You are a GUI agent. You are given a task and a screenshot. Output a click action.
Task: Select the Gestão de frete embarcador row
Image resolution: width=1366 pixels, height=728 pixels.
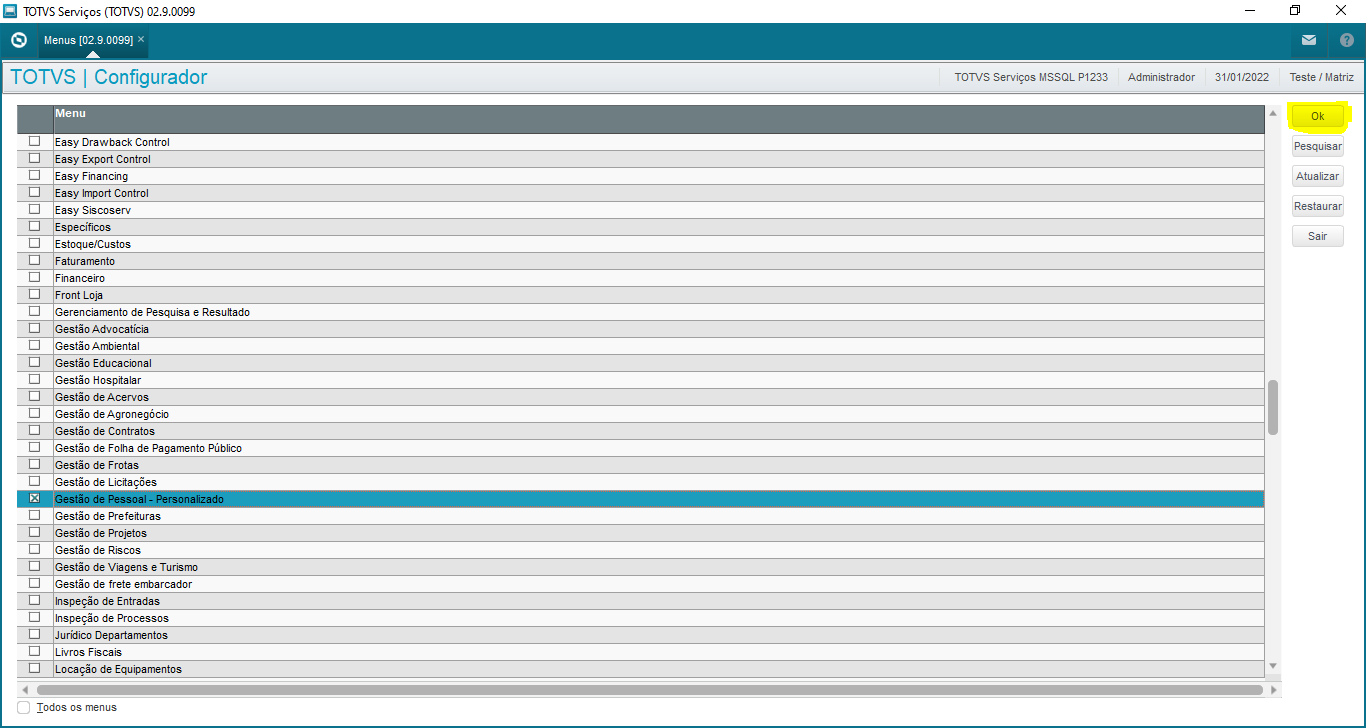click(x=640, y=584)
